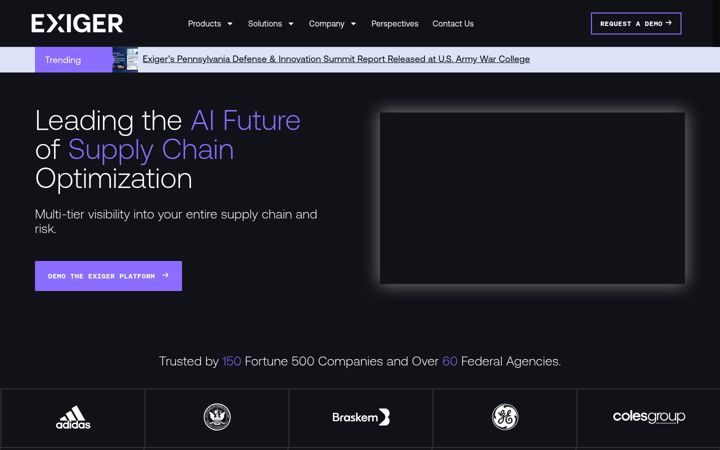Expand the Solutions dropdown arrow
This screenshot has width=720, height=450.
click(291, 24)
